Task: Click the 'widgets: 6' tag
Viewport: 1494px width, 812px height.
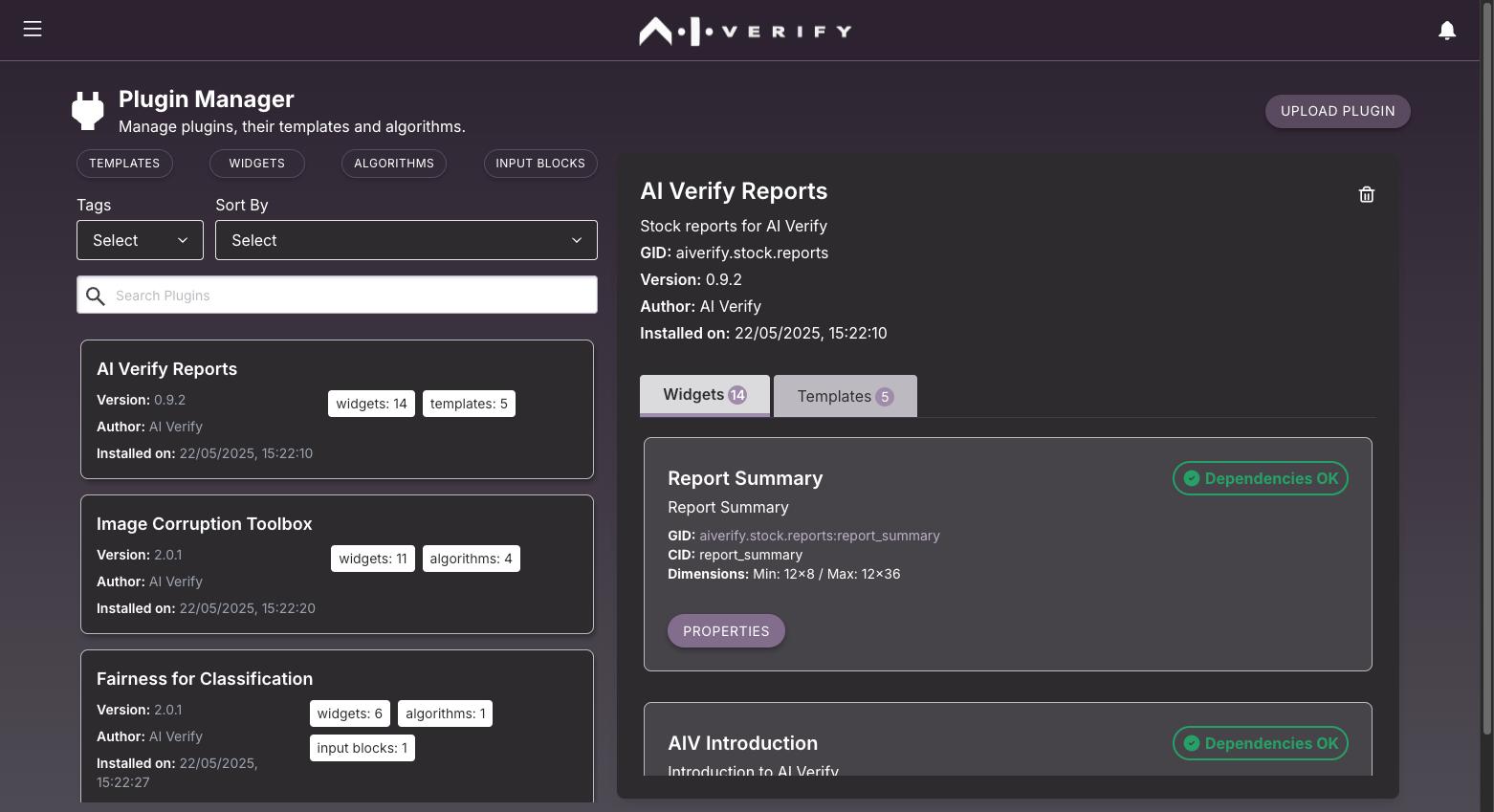Action: click(350, 713)
